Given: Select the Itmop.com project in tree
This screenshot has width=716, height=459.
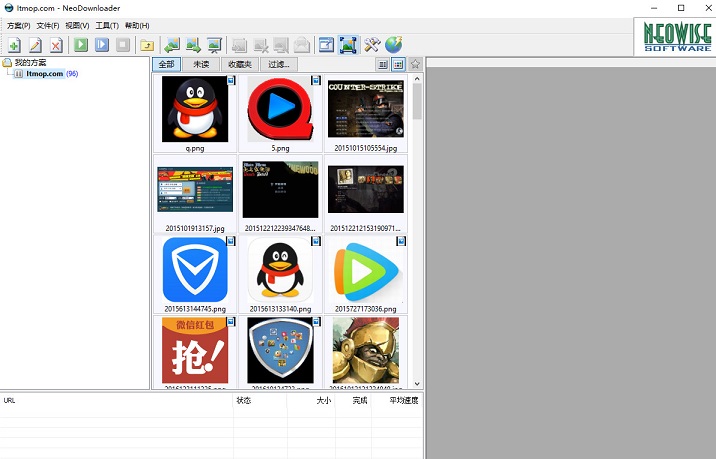Looking at the screenshot, I should [44, 74].
